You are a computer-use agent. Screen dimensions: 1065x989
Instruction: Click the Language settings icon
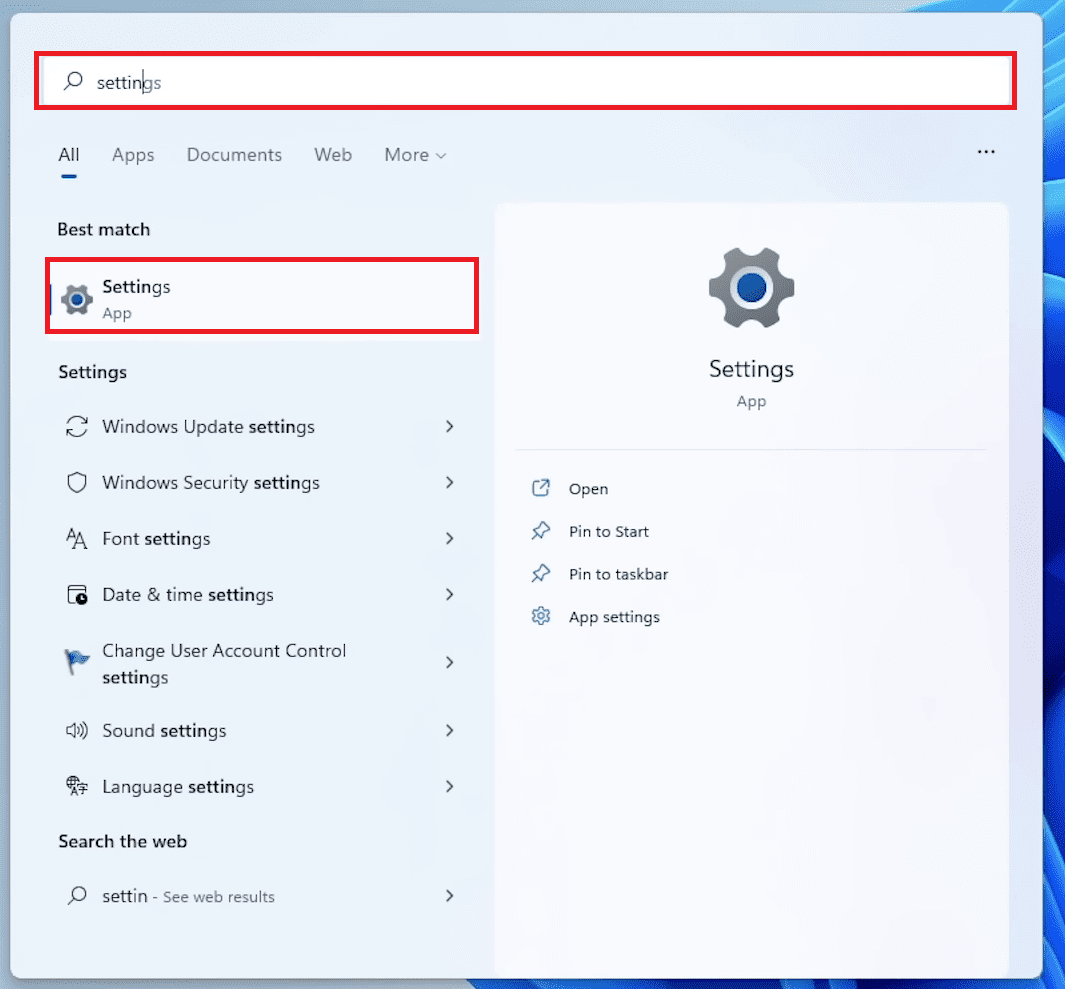(76, 786)
